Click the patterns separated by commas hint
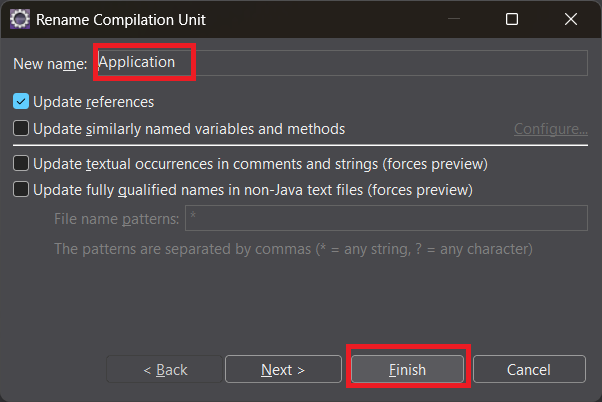Viewport: 602px width, 402px height. click(293, 248)
